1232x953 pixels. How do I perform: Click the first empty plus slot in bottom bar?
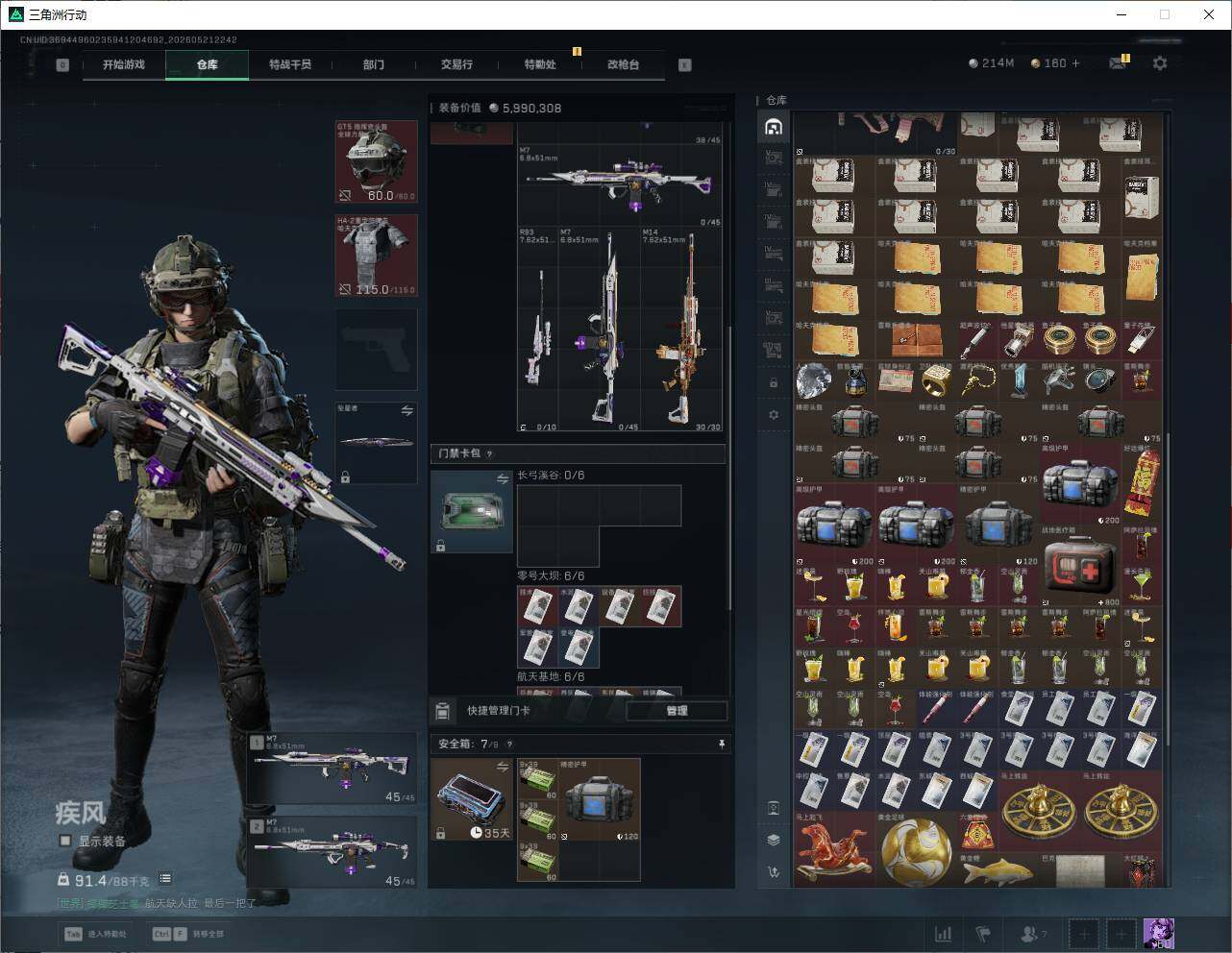coord(1084,933)
